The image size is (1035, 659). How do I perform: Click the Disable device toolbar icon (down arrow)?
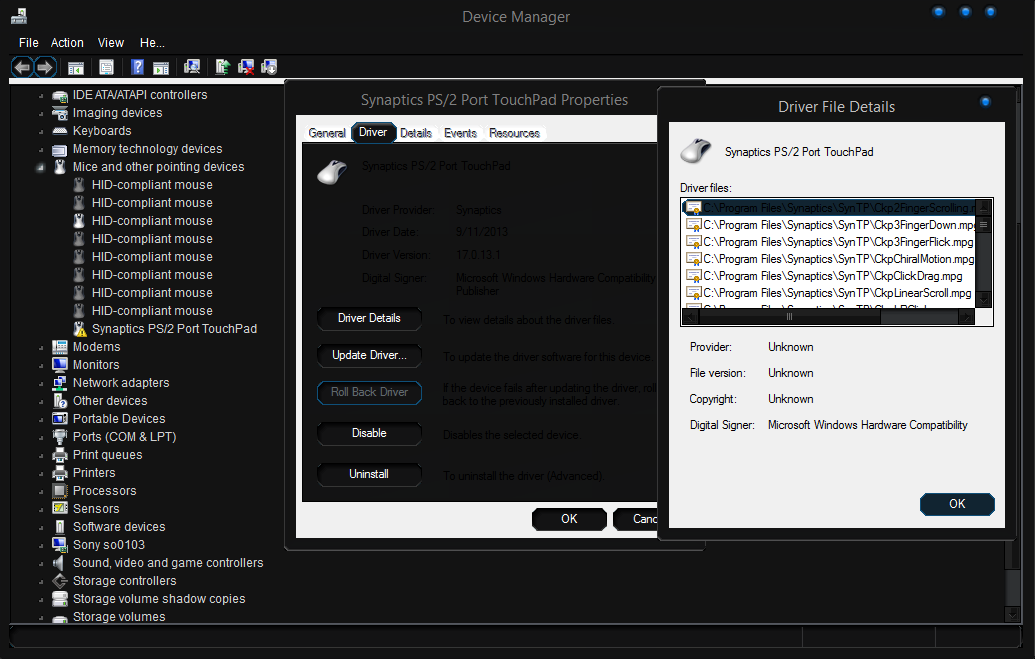click(x=269, y=67)
